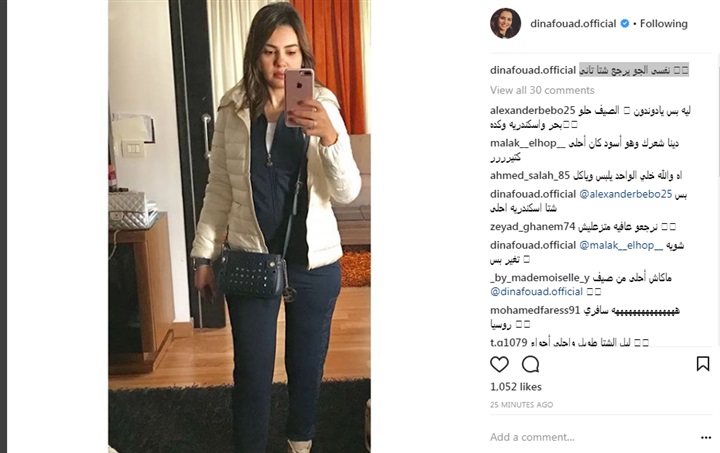Image resolution: width=720 pixels, height=453 pixels.
Task: Open the three-dot more options menu
Action: [x=706, y=438]
